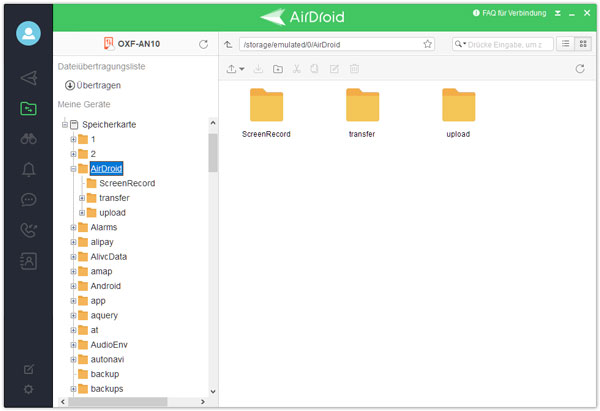Click the tree horizontal scrollbar thumb
This screenshot has width=600, height=411.
(117, 402)
